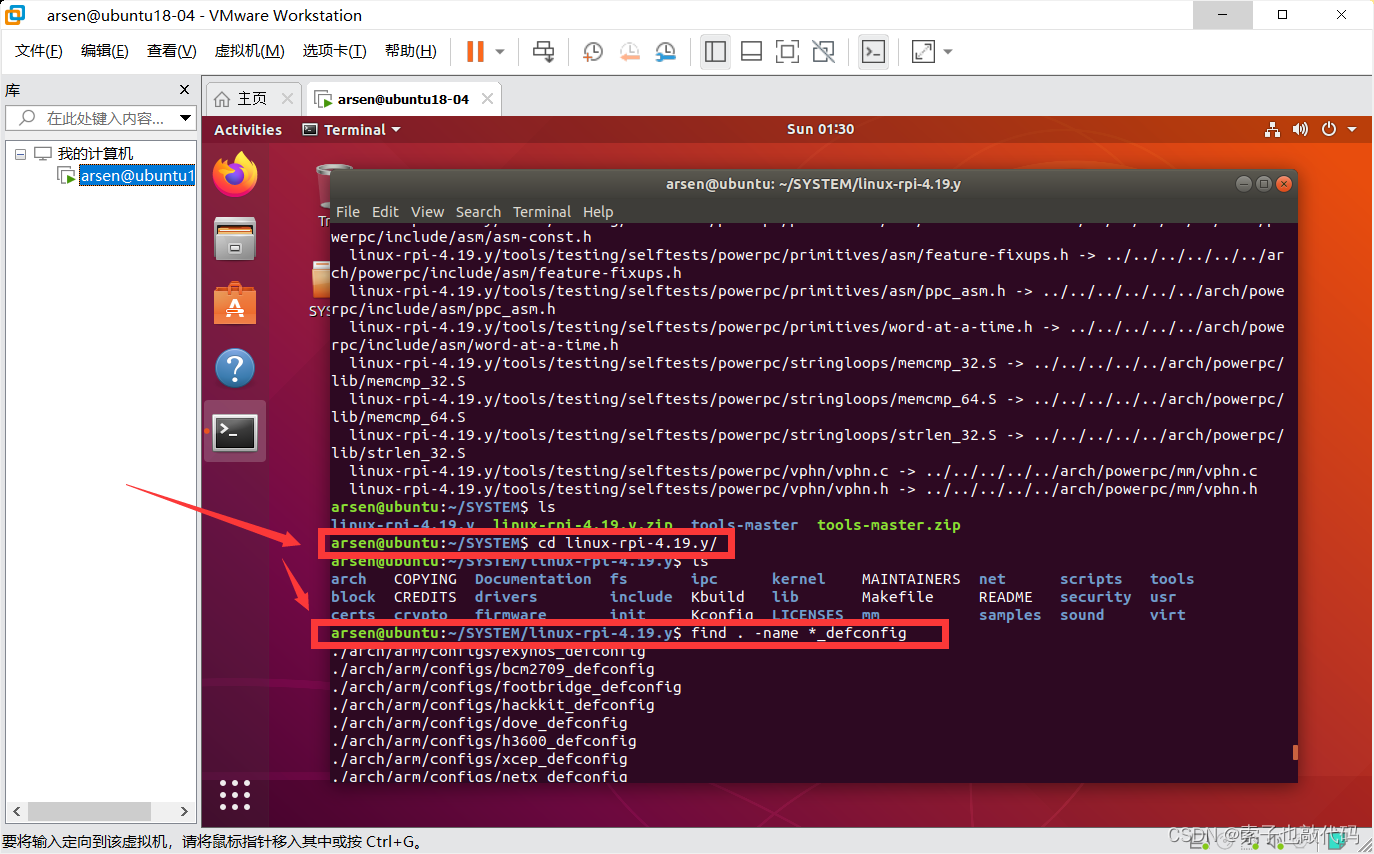Revert to the previous snapshot
Image resolution: width=1374 pixels, height=854 pixels.
(x=629, y=51)
